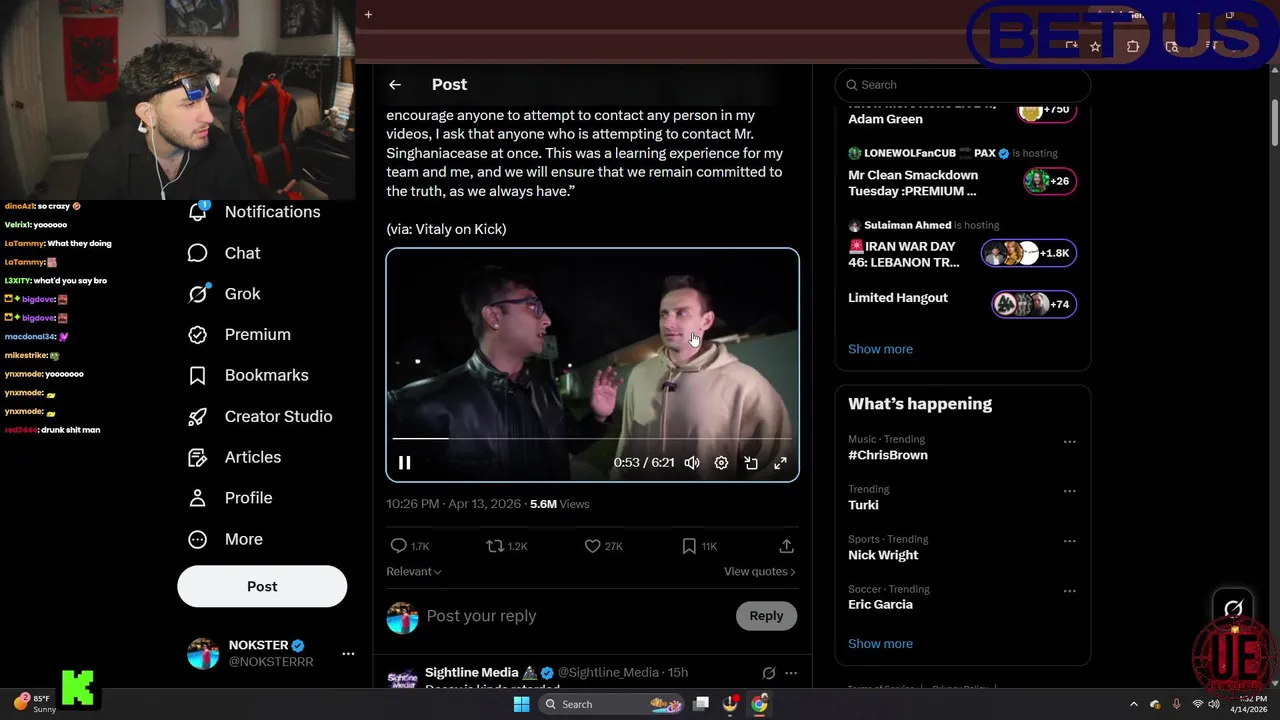
Task: Open Bookmarks from the sidebar
Action: tap(248, 375)
